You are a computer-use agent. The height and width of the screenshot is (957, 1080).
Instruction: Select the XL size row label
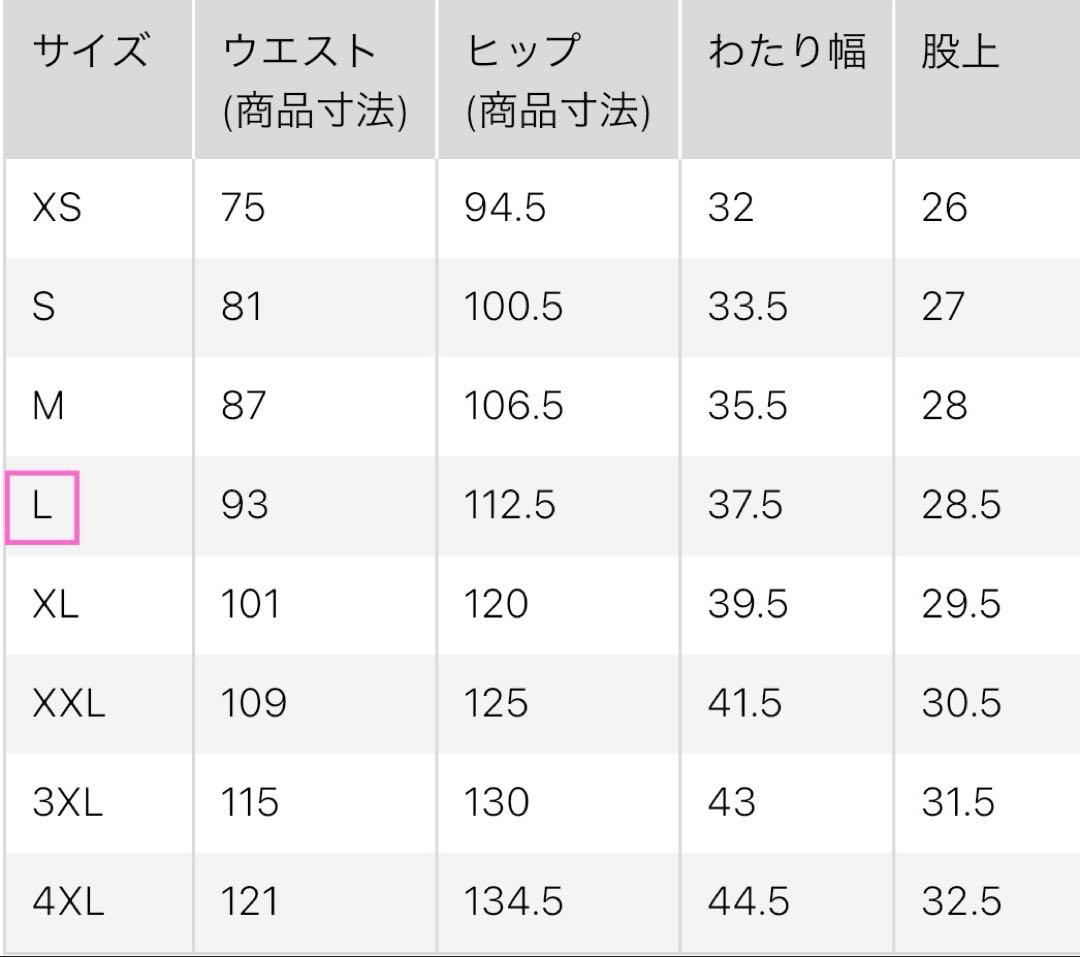coord(55,604)
